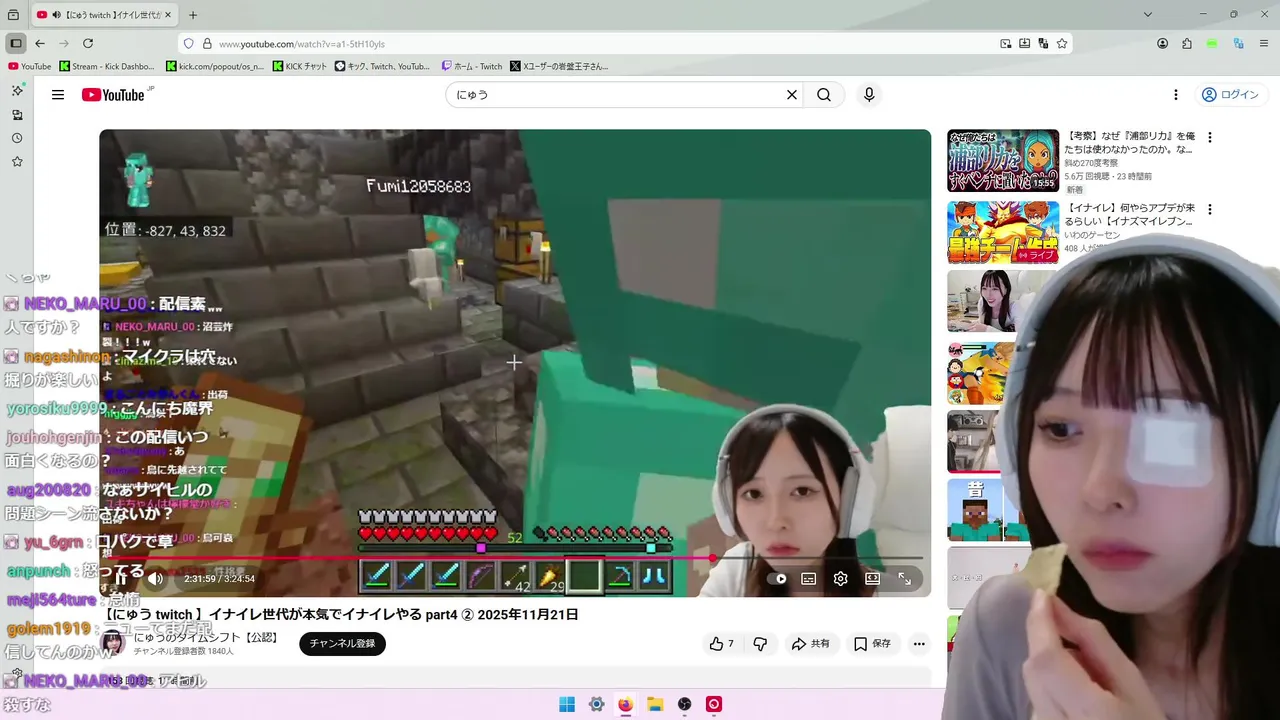
Task: Toggle the autoplay switch in player
Action: click(778, 578)
